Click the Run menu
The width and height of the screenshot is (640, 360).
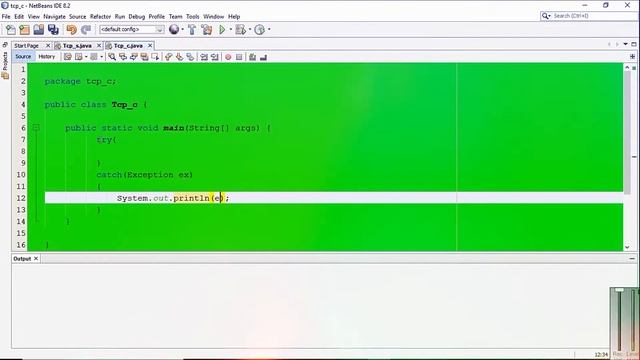pos(120,16)
